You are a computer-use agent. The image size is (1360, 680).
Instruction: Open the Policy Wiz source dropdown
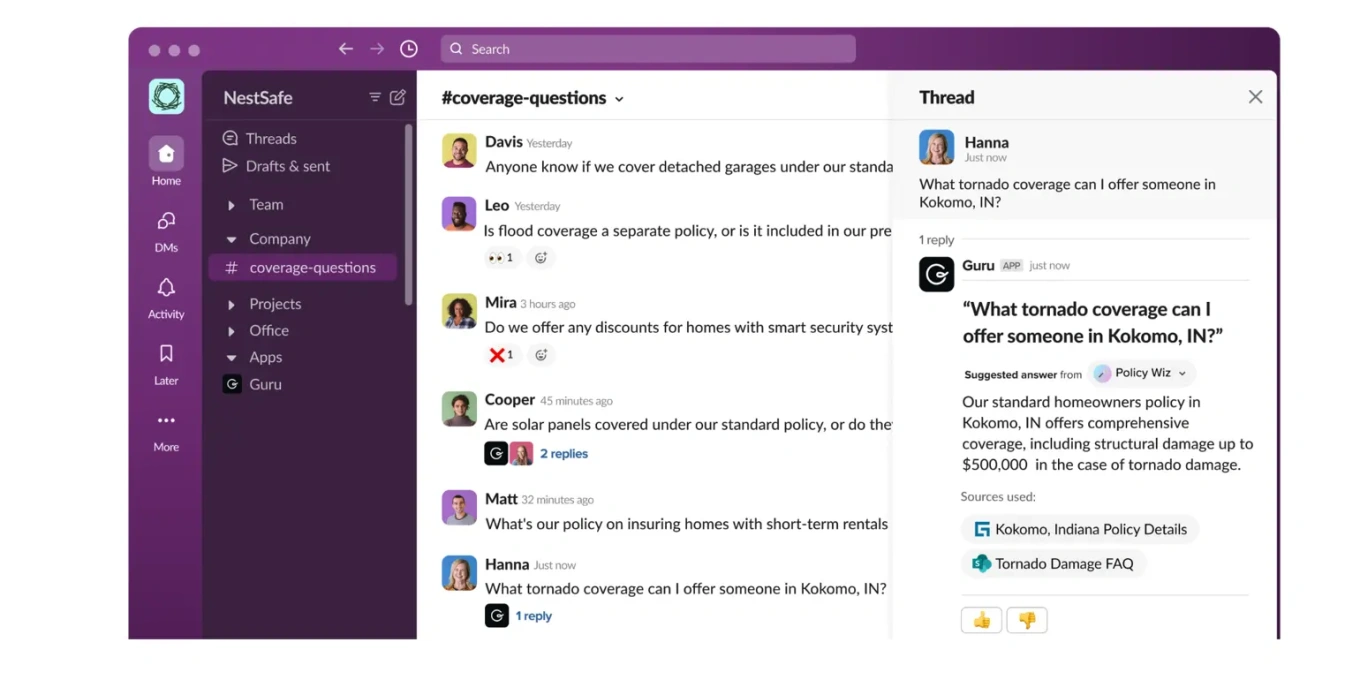[1142, 373]
